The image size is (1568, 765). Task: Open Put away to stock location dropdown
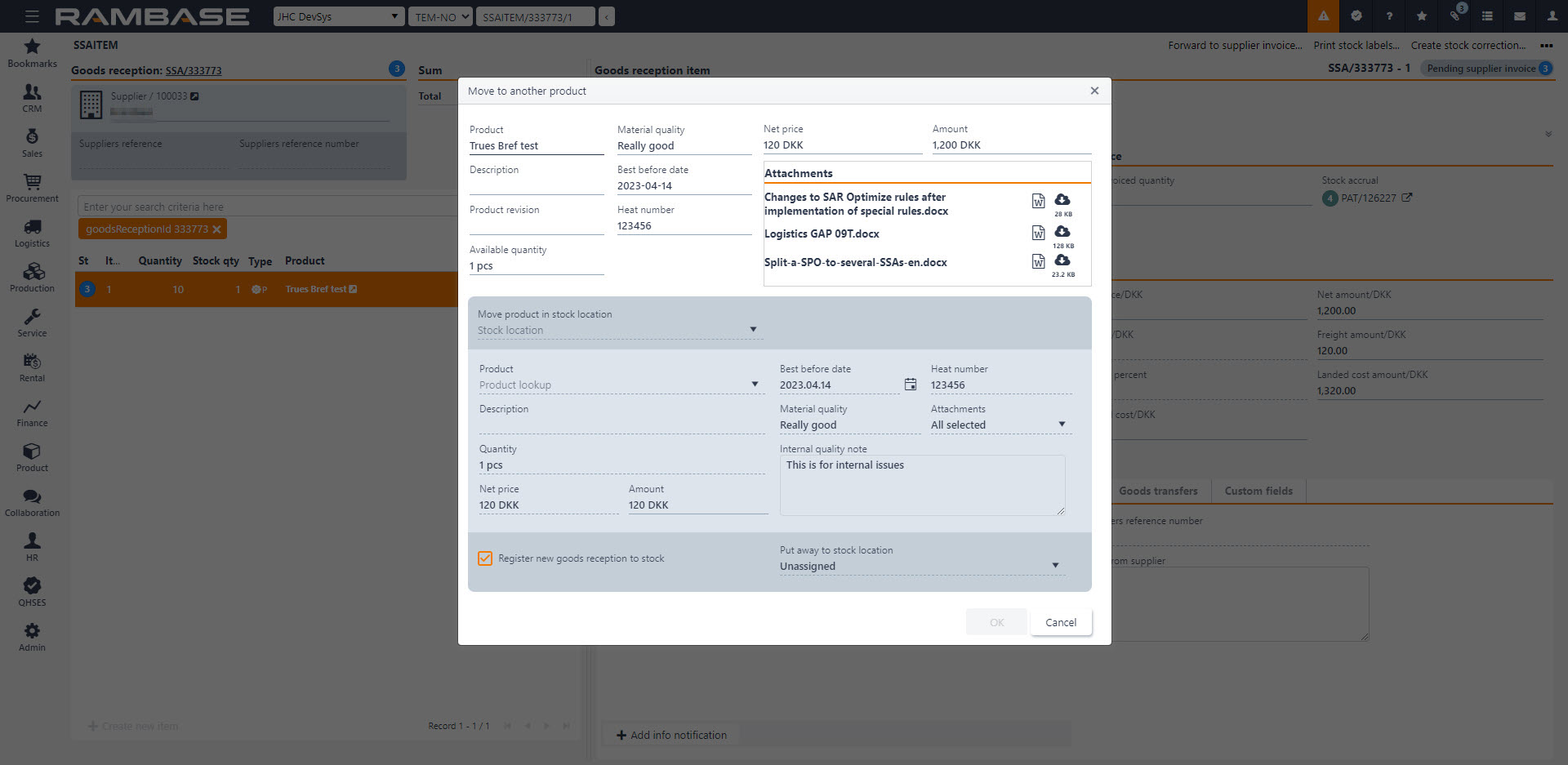(x=1055, y=566)
